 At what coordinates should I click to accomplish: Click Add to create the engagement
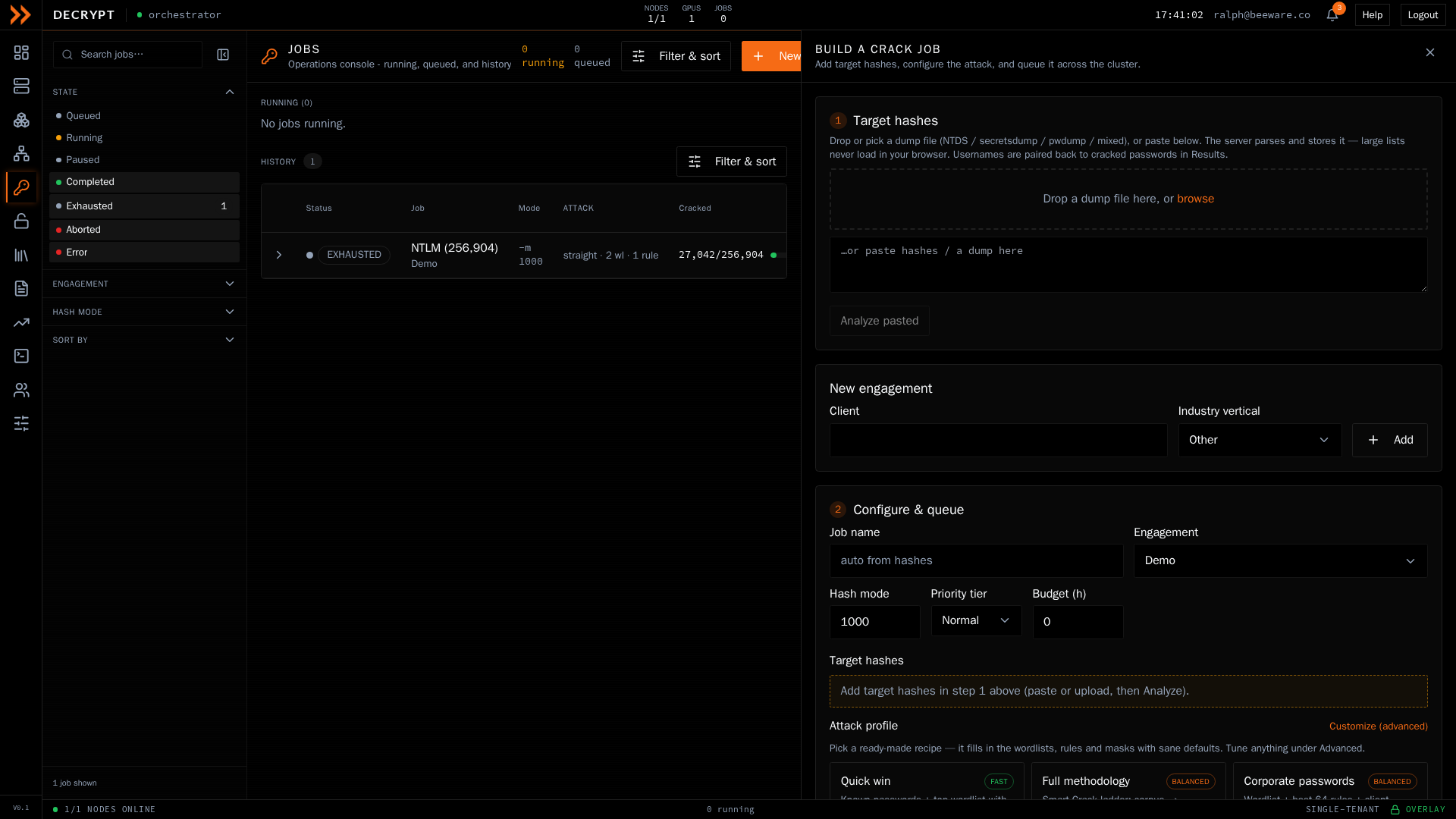tap(1389, 440)
